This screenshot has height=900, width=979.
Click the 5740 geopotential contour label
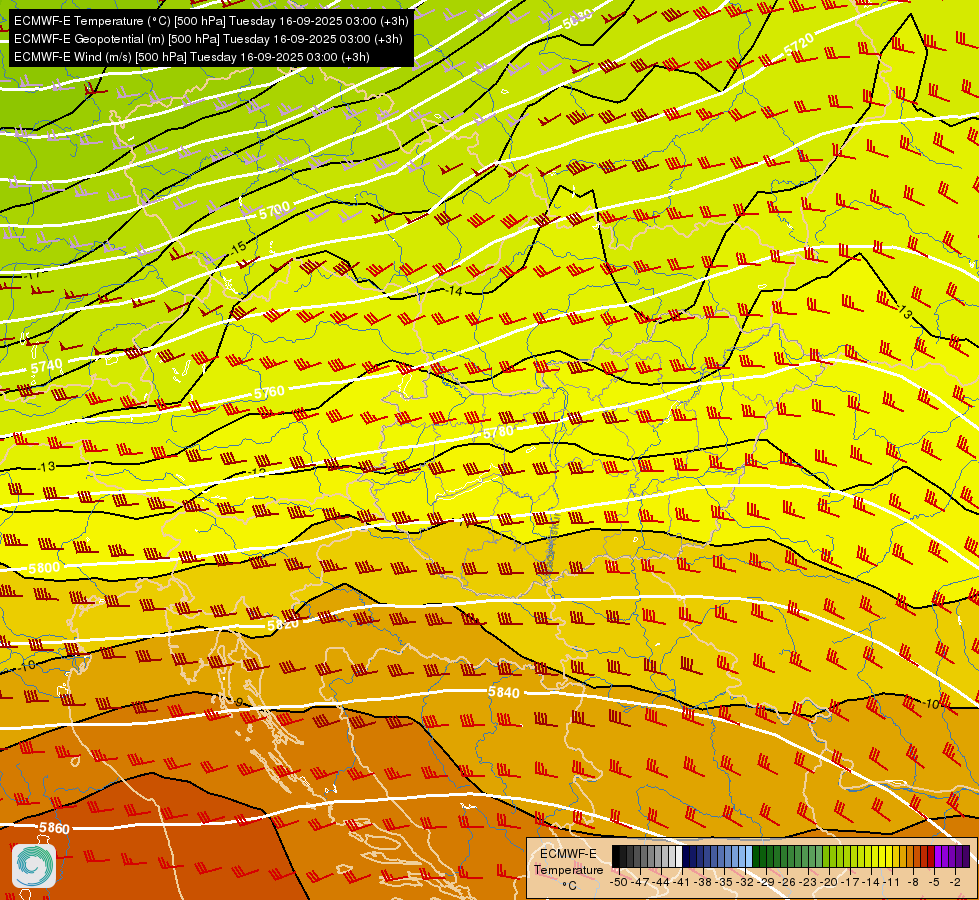coord(47,367)
